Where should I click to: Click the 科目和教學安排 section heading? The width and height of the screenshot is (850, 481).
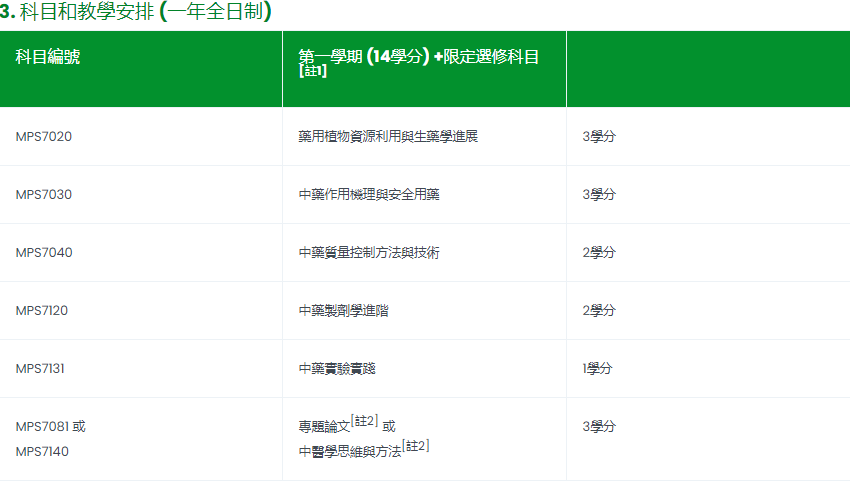click(x=135, y=12)
